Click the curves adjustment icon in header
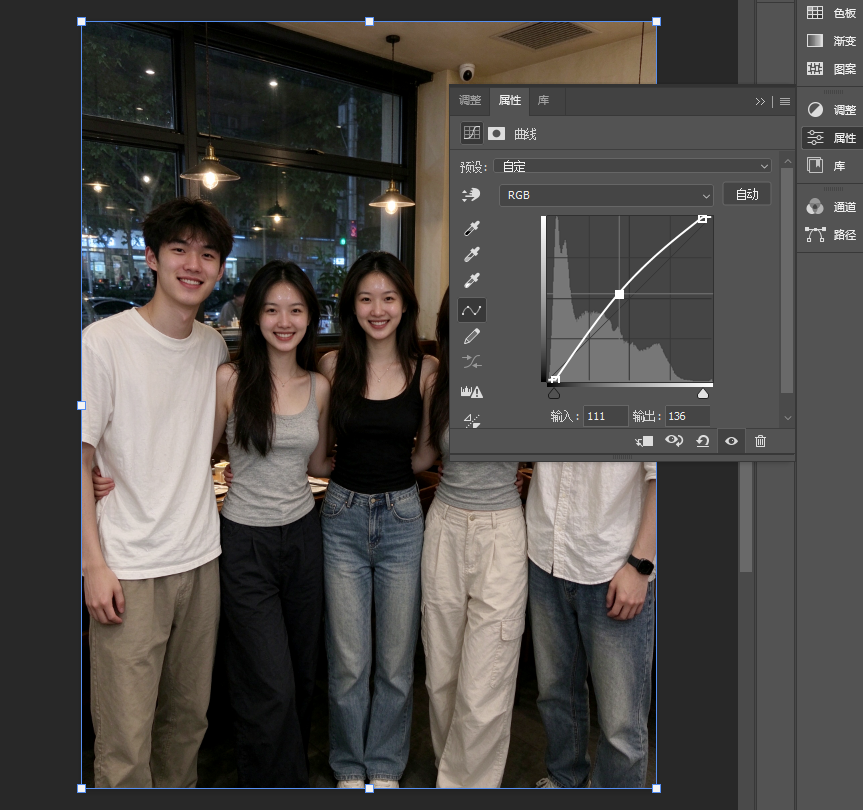Screen dimensions: 863x810 point(472,133)
